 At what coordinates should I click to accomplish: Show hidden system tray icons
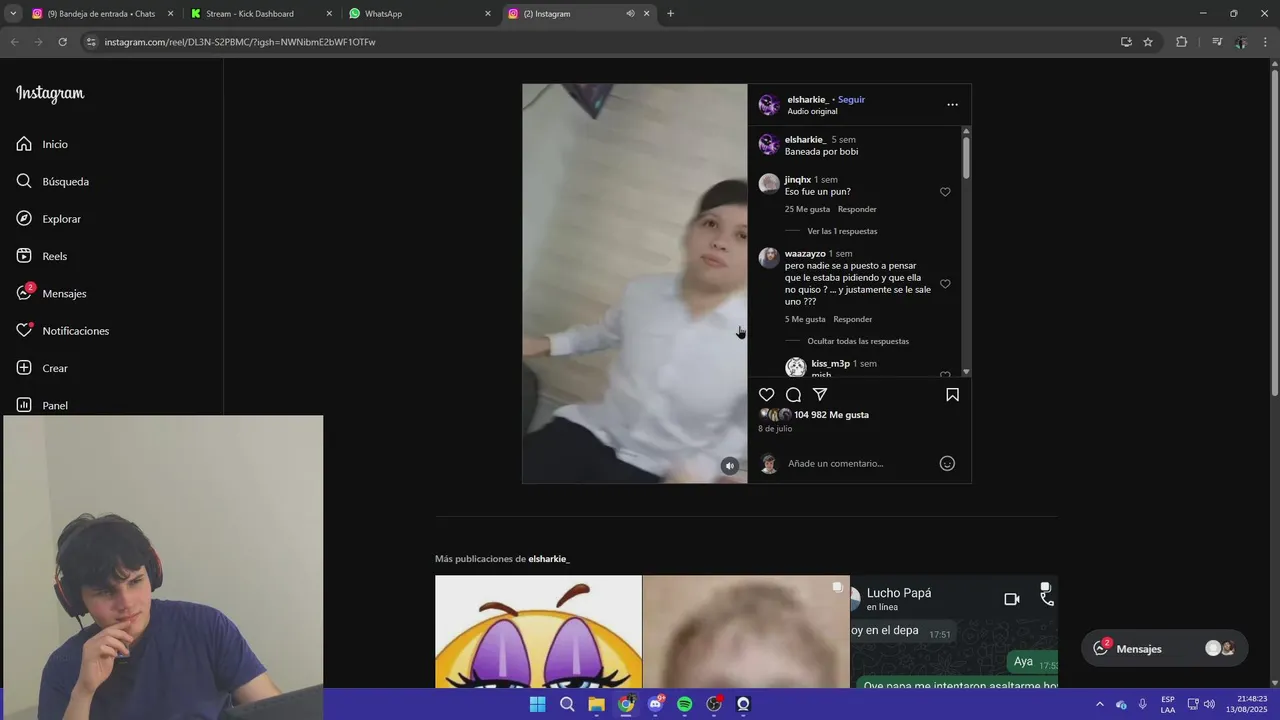click(x=1100, y=704)
